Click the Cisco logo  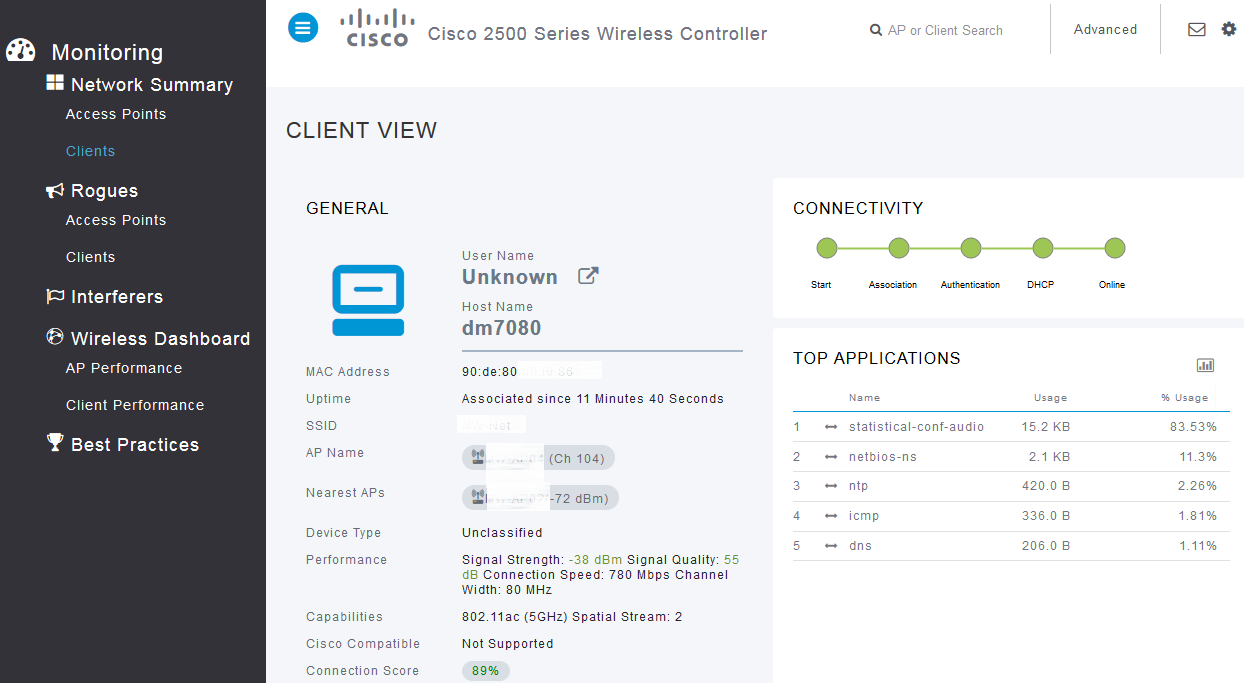[x=377, y=28]
